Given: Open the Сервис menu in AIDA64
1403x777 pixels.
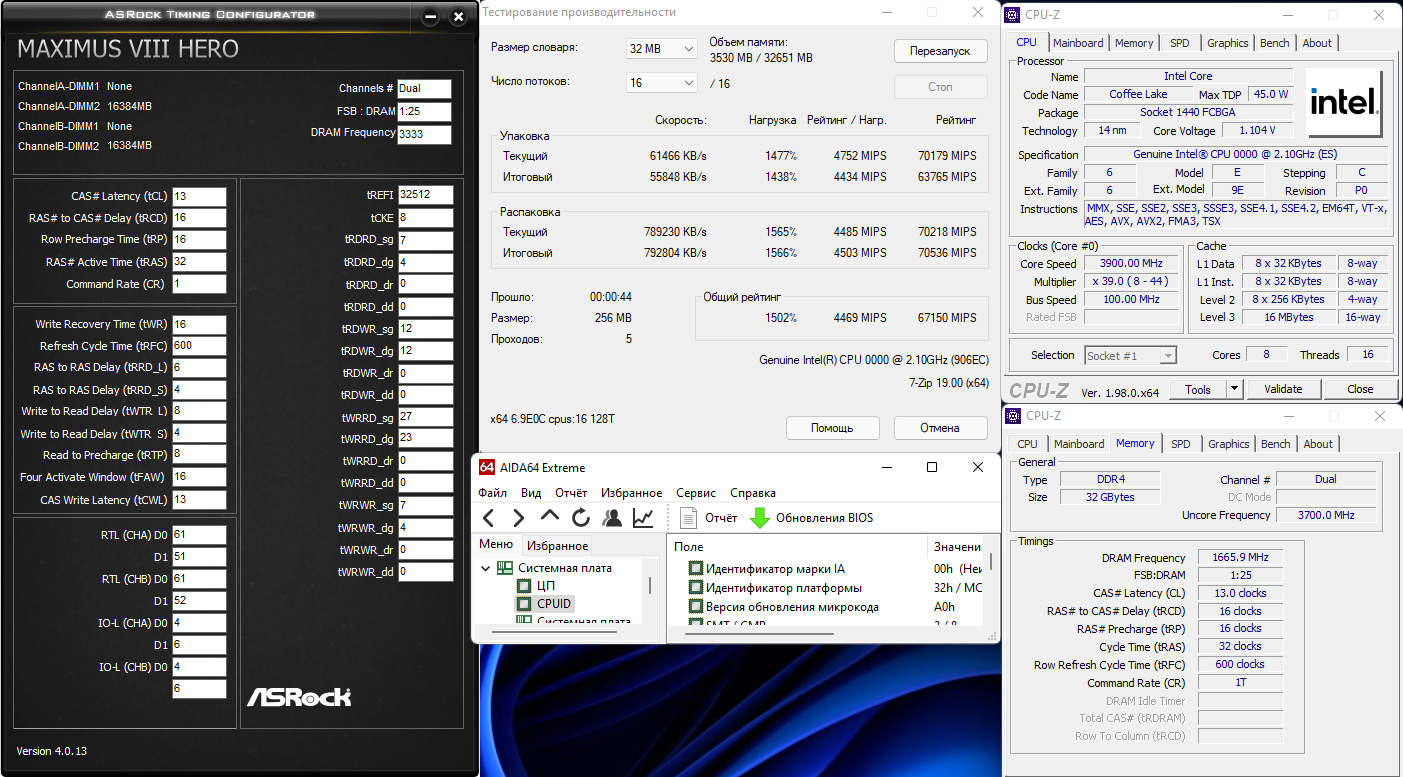Looking at the screenshot, I should tap(696, 493).
